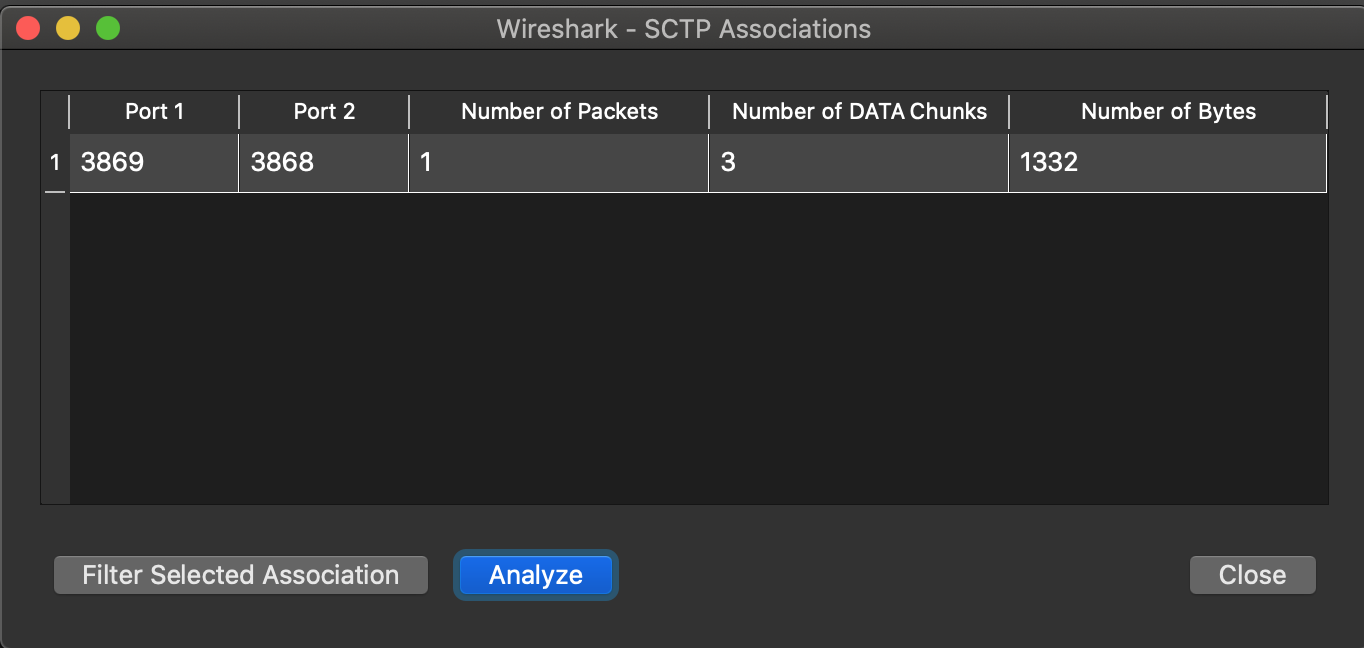1364x648 pixels.
Task: Click Number of Packets column header
Action: (559, 112)
